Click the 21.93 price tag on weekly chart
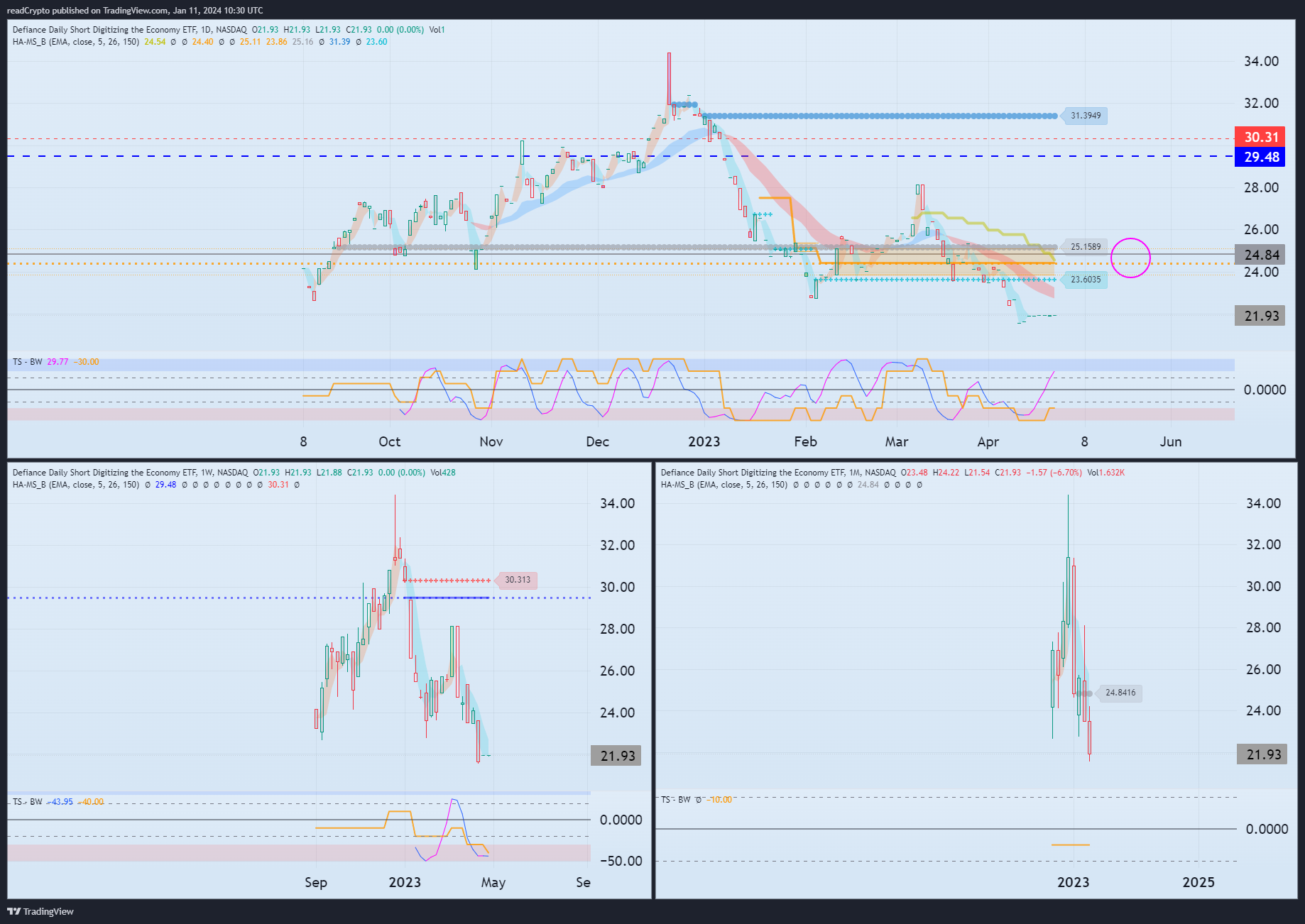This screenshot has height=924, width=1305. [616, 756]
